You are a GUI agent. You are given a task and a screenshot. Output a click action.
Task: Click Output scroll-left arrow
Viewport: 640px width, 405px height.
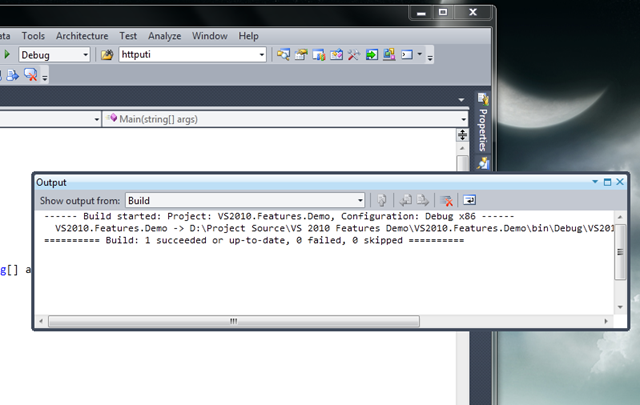click(40, 321)
